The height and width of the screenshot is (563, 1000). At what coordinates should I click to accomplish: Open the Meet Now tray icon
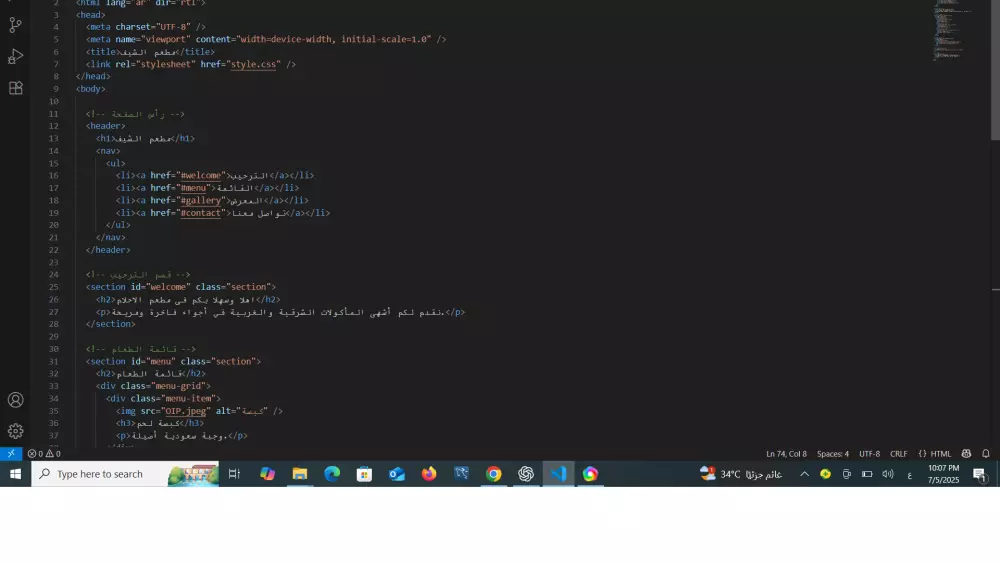click(x=846, y=474)
